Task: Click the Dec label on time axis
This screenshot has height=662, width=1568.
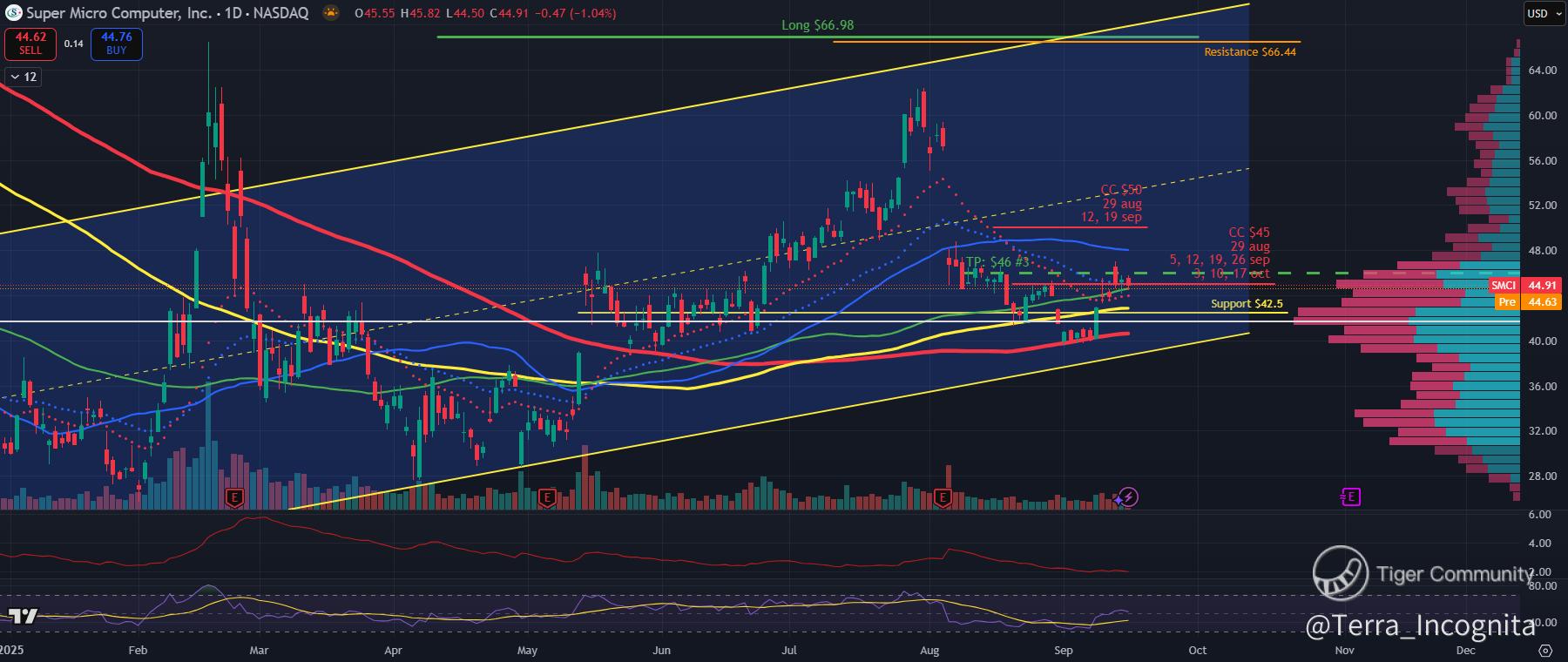Action: (1466, 650)
